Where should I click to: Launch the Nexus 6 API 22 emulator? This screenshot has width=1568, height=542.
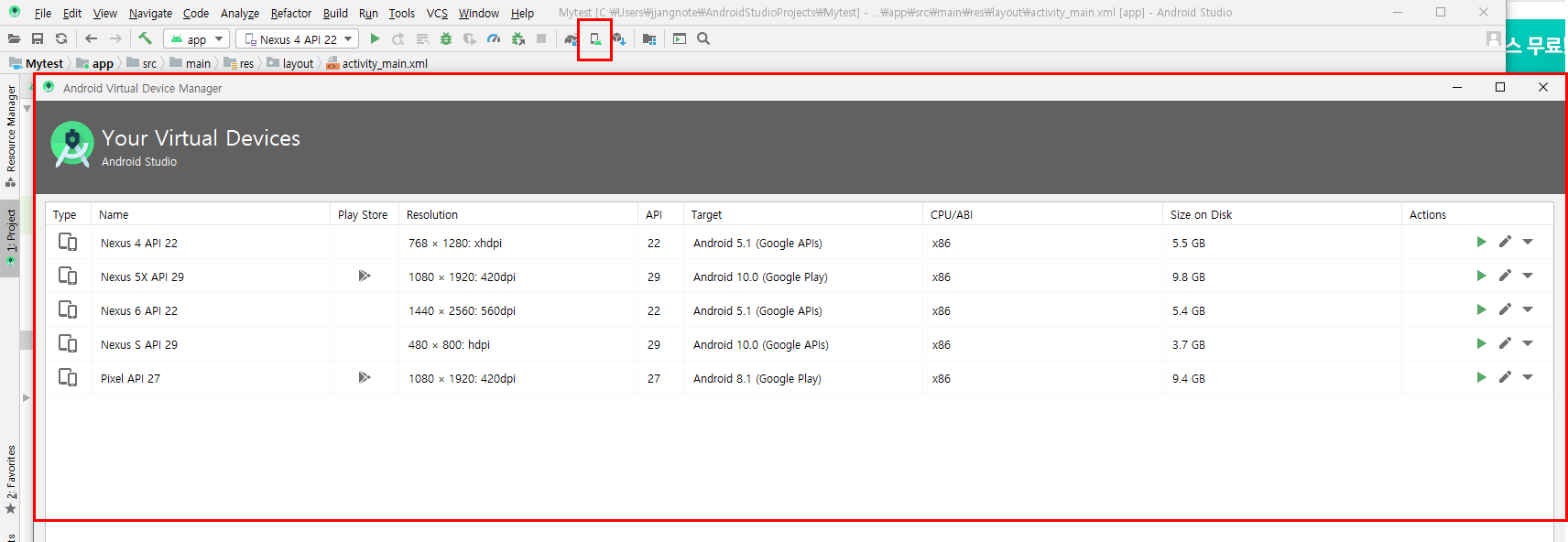(1481, 309)
